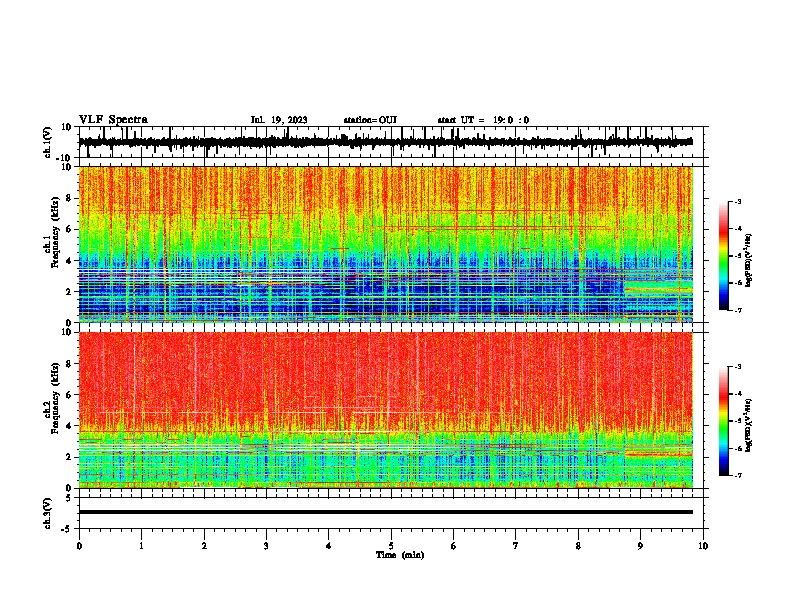Click the ch.1 frequency spectrogram plot
The image size is (792, 612).
tap(386, 244)
